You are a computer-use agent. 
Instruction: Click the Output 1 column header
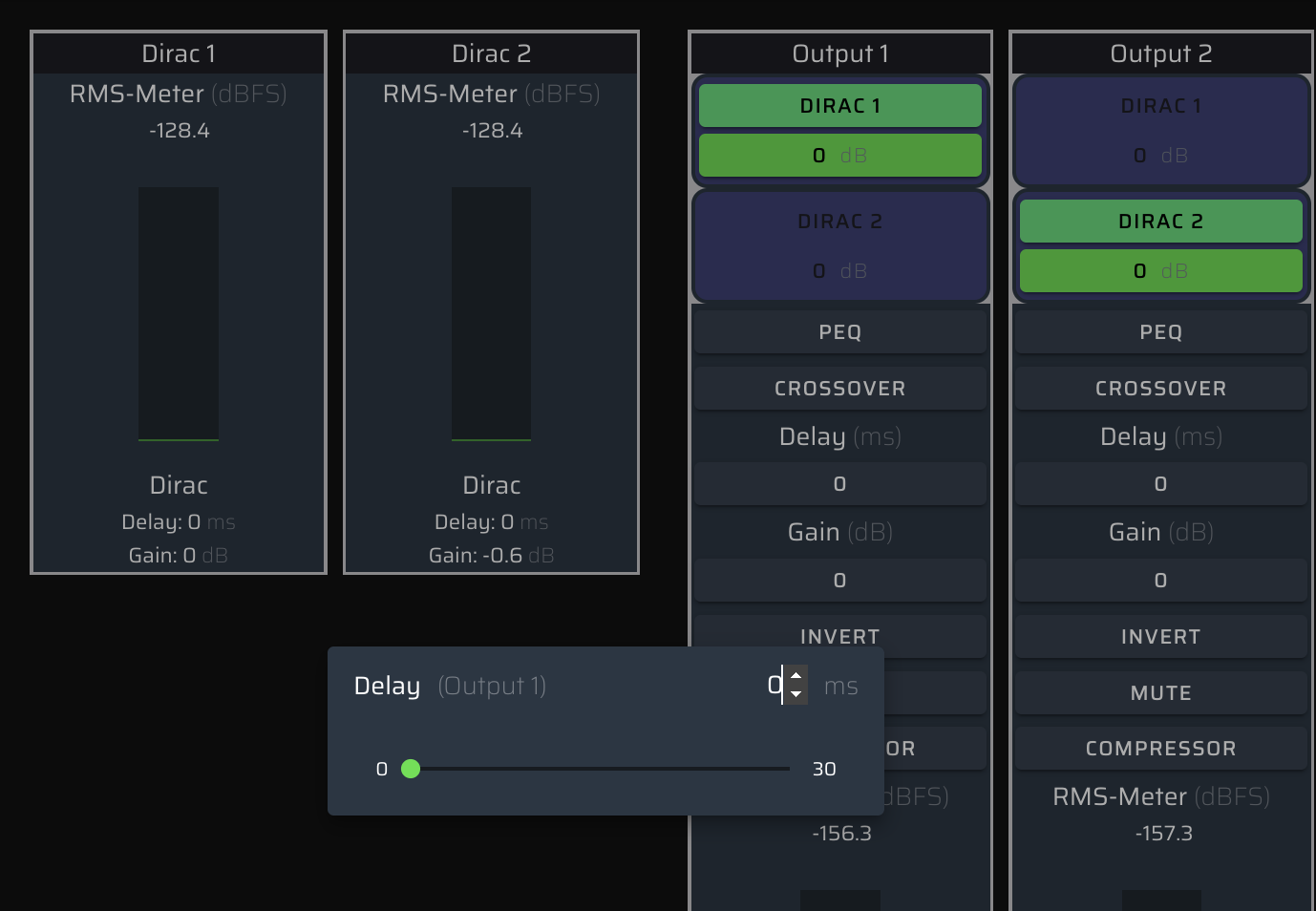click(840, 53)
